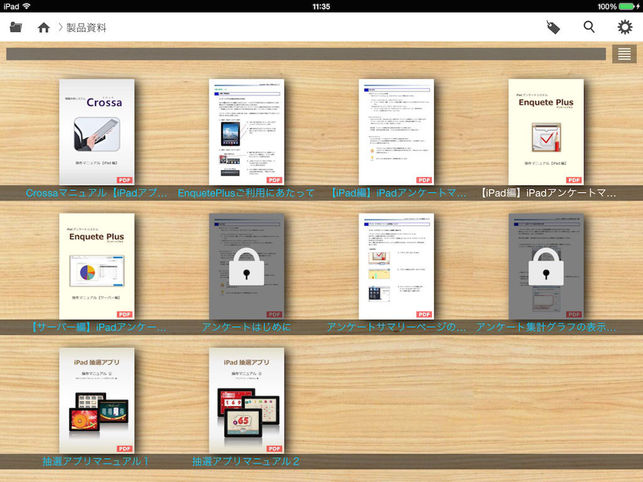The width and height of the screenshot is (643, 482).
Task: Tap locked アンケート集計グラフ document
Action: click(x=546, y=266)
